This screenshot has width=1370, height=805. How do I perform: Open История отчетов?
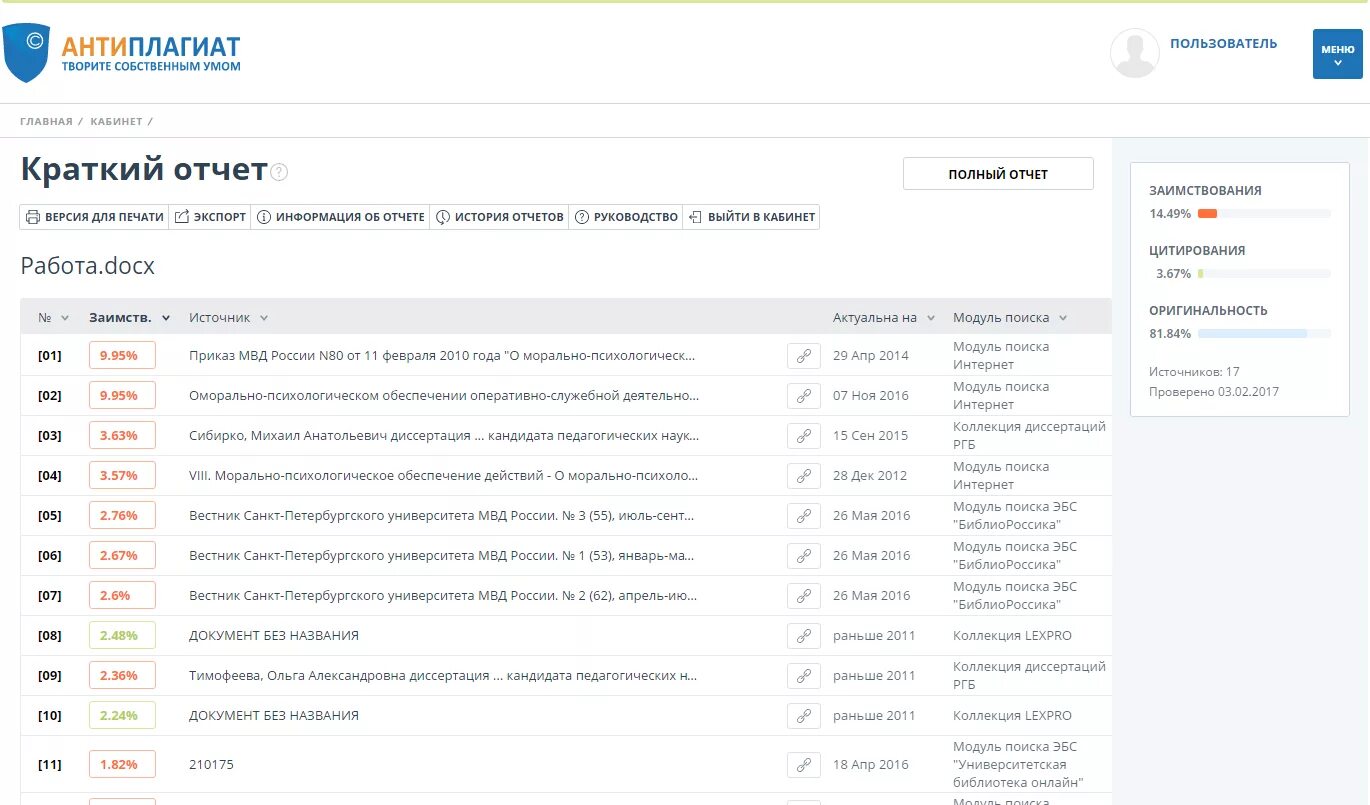[x=500, y=217]
